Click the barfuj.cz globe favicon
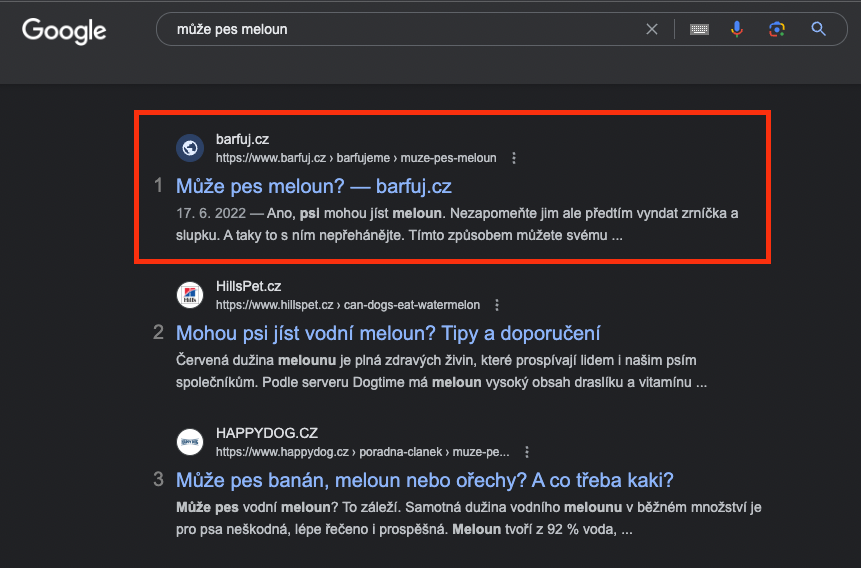This screenshot has width=861, height=568. 190,148
